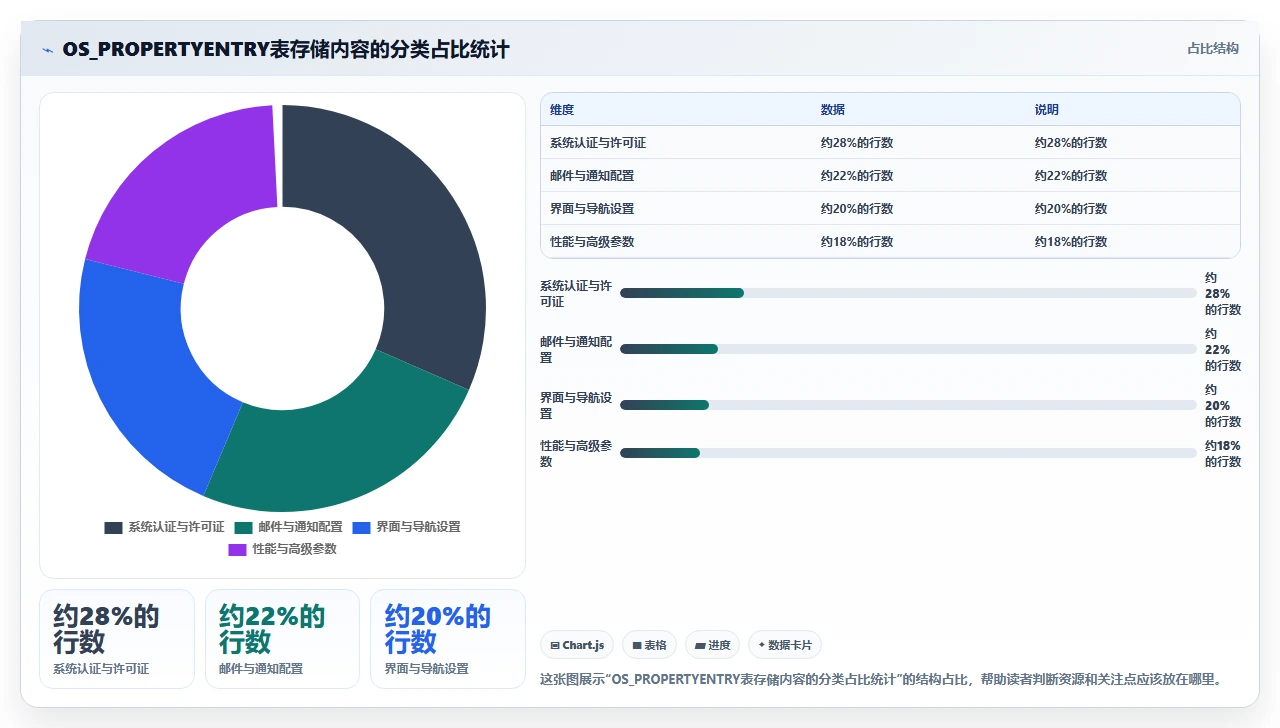Toggle the 界面与导航设置 legend item
Viewport: 1280px width, 728px height.
(x=406, y=527)
